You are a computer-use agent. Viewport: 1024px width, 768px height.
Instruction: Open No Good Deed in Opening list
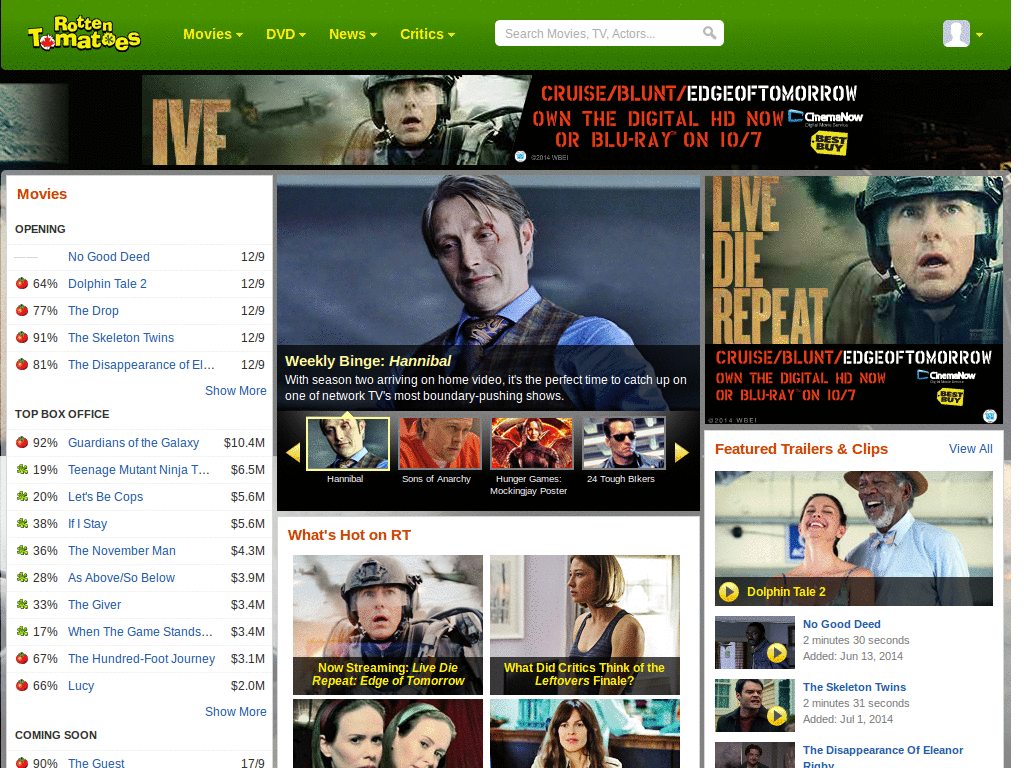[x=108, y=257]
